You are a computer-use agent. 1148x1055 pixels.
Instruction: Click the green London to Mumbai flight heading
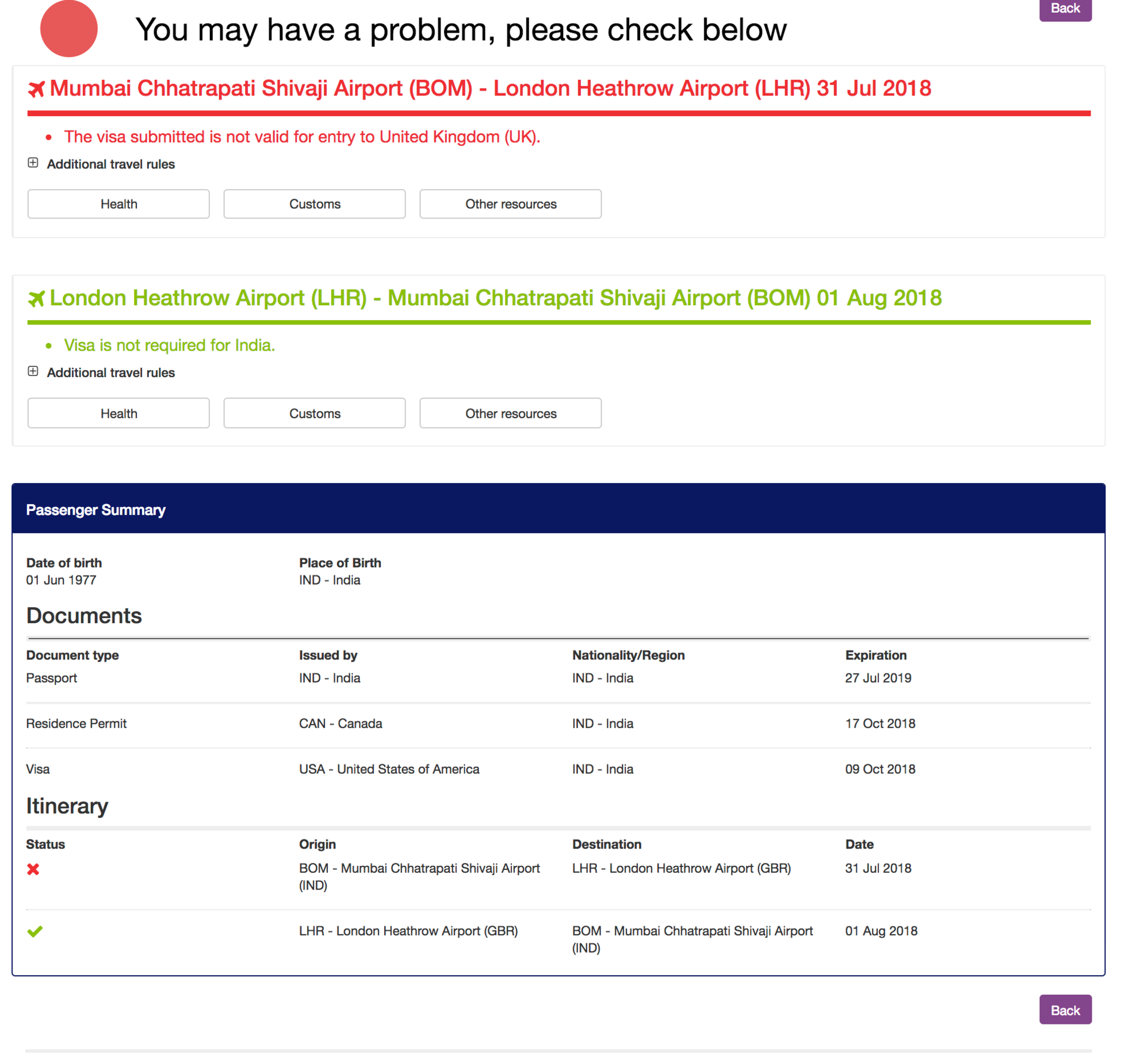[x=496, y=298]
